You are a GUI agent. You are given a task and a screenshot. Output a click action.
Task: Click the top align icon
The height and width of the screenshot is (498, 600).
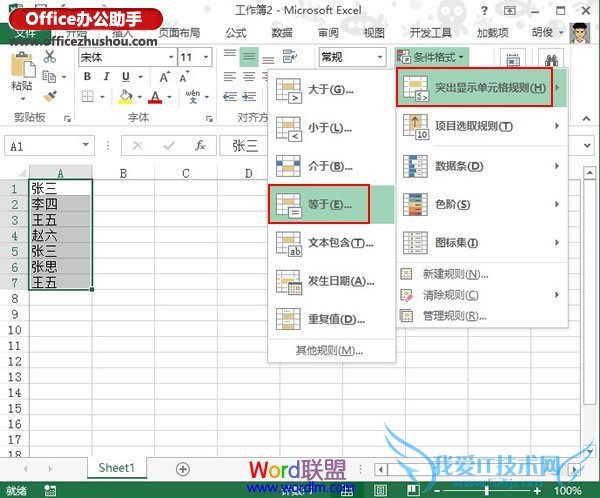[x=230, y=55]
